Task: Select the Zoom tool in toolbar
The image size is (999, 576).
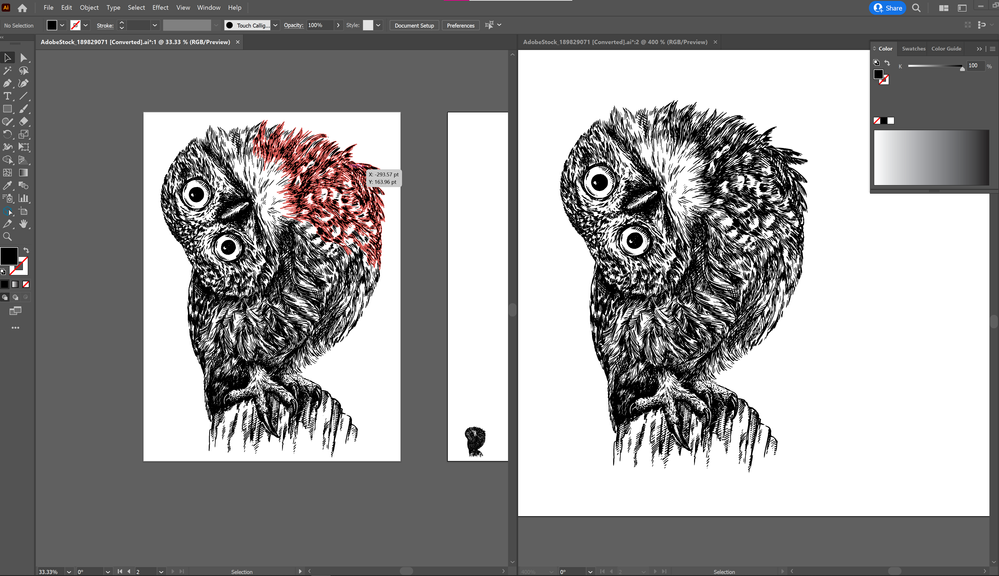Action: coord(8,237)
